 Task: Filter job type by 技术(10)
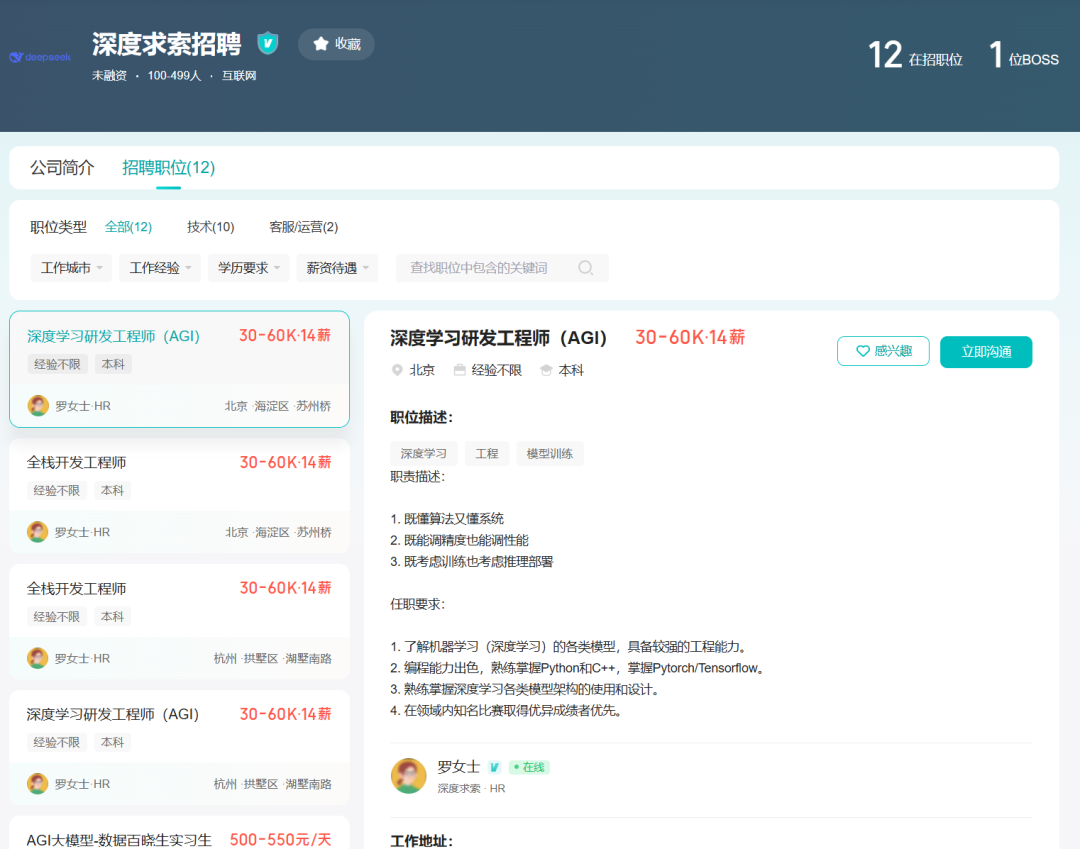211,227
